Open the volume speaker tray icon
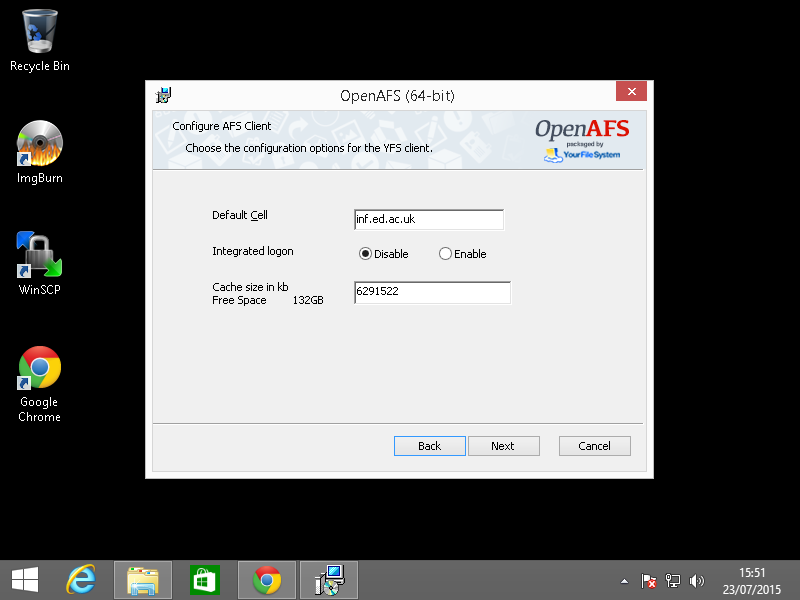800x600 pixels. tap(696, 581)
